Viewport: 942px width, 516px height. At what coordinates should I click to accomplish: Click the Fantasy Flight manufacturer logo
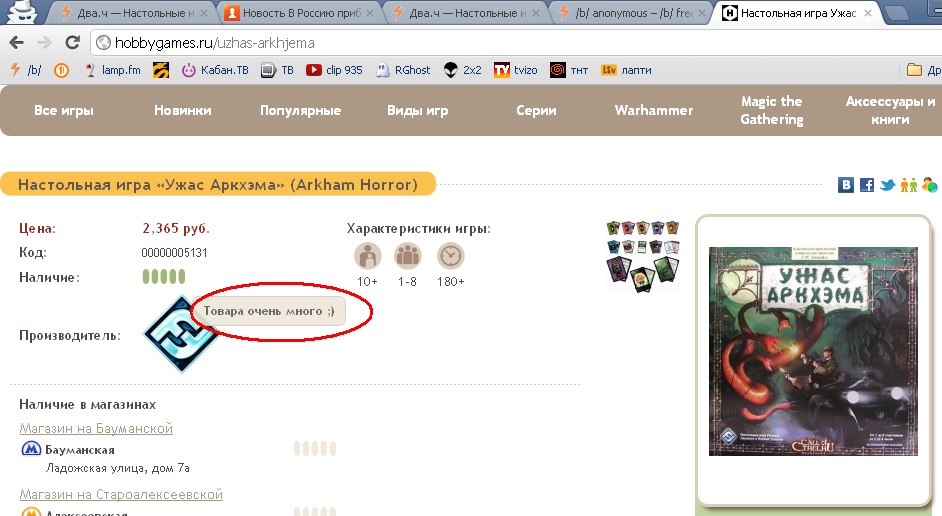pyautogui.click(x=181, y=334)
